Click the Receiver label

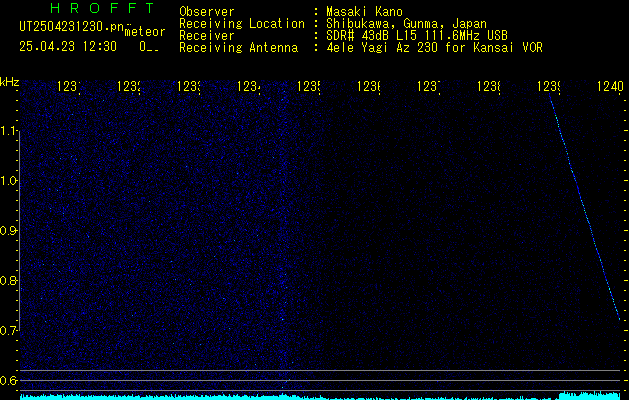click(207, 36)
